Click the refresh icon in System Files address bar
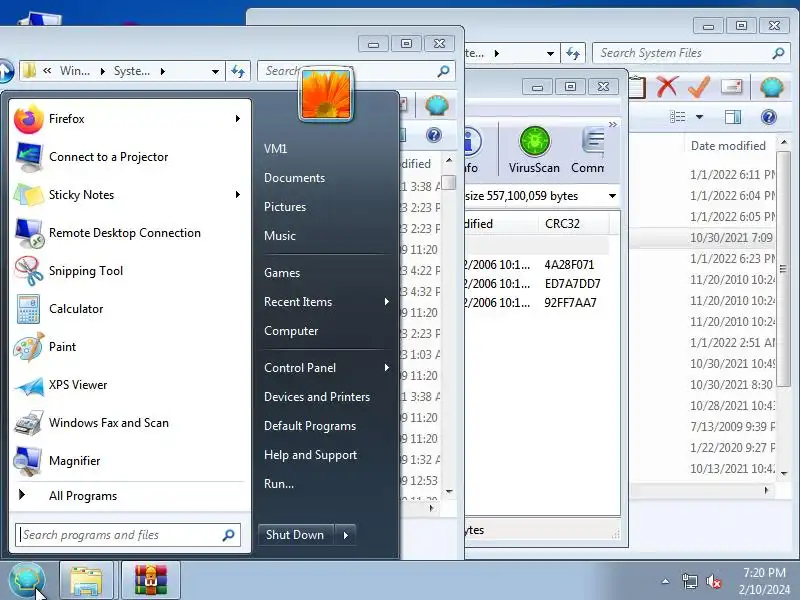This screenshot has width=800, height=600. 573,53
